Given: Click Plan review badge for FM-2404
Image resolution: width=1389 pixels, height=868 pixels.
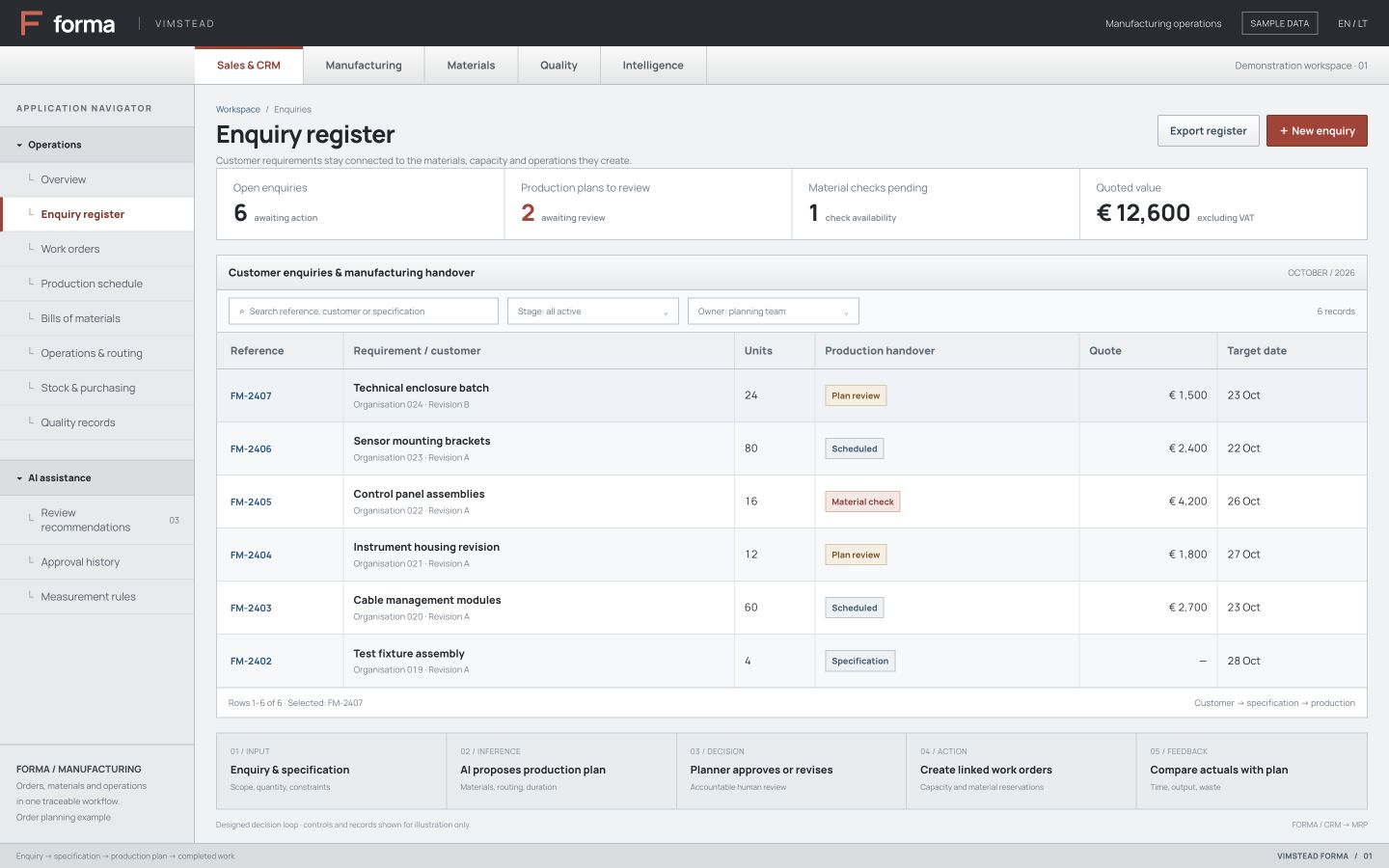Looking at the screenshot, I should click(x=856, y=555).
